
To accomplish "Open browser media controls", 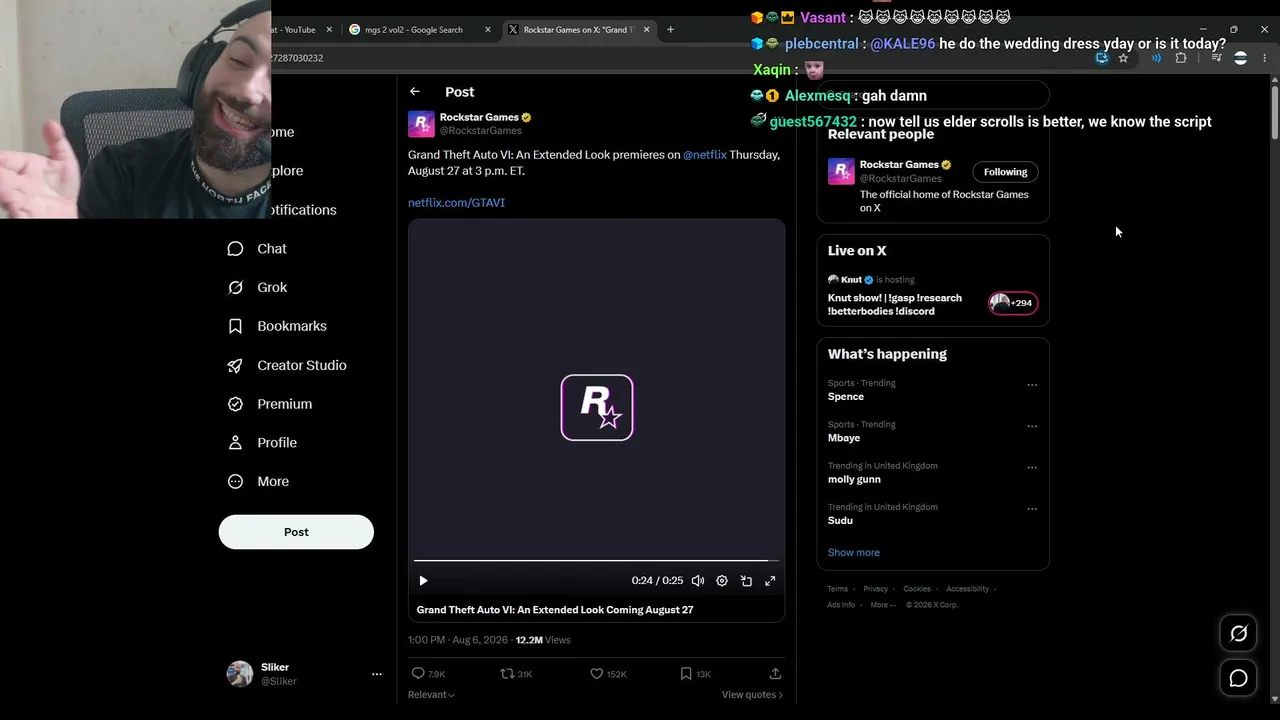I will [x=1216, y=58].
